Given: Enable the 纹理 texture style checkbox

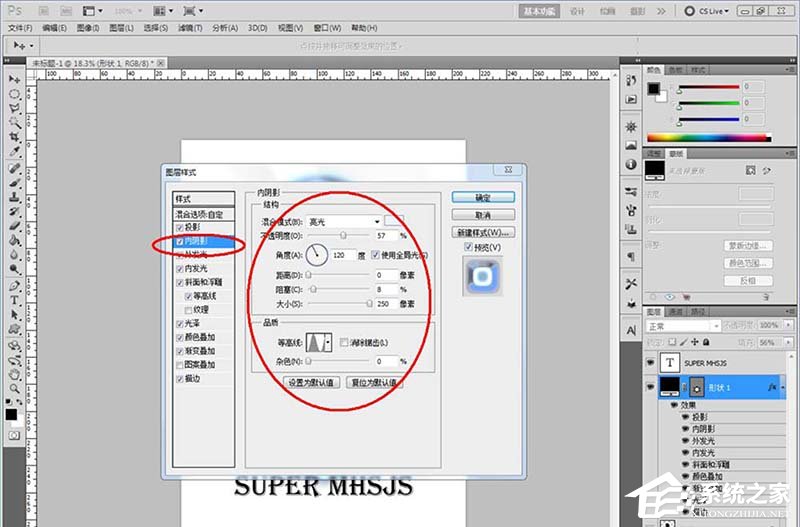Looking at the screenshot, I should click(x=188, y=311).
